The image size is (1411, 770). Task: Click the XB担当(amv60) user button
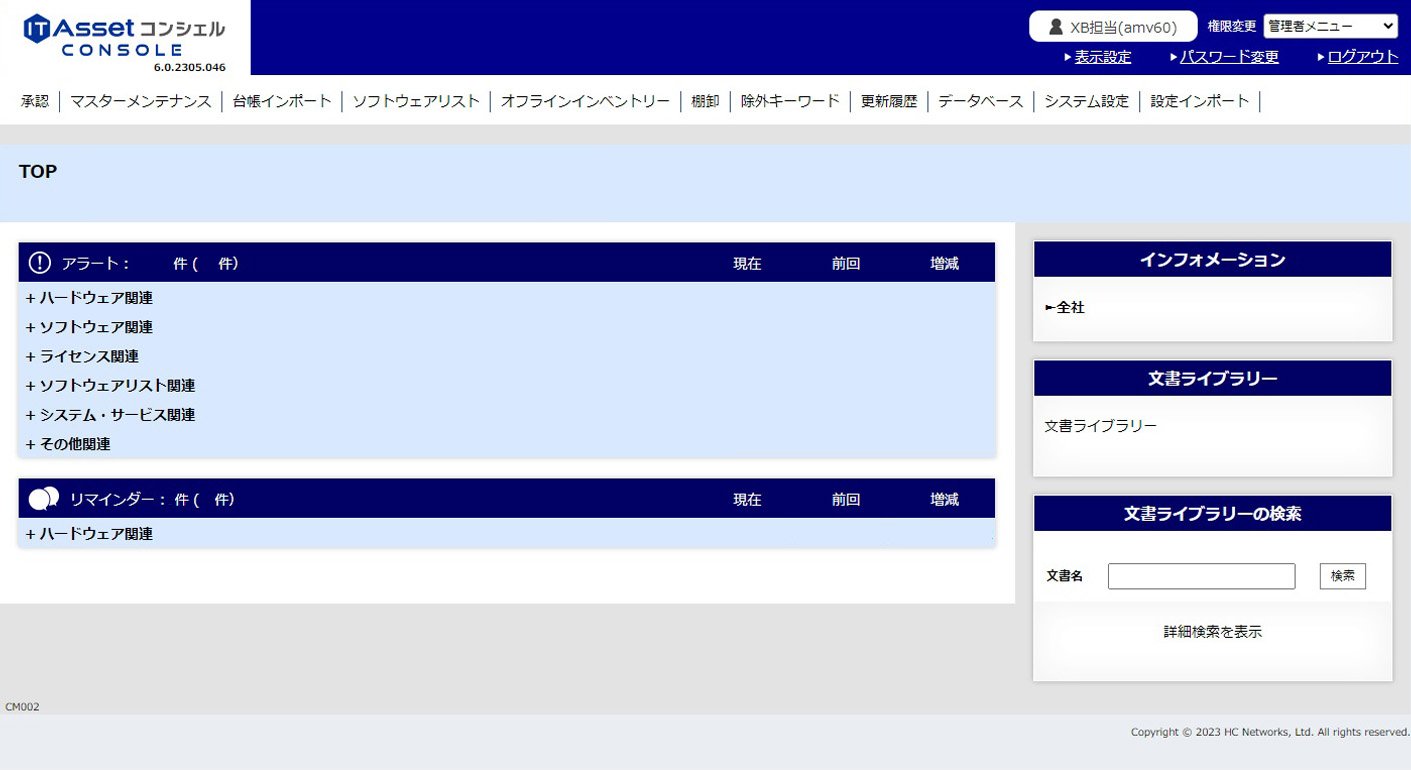(1113, 27)
